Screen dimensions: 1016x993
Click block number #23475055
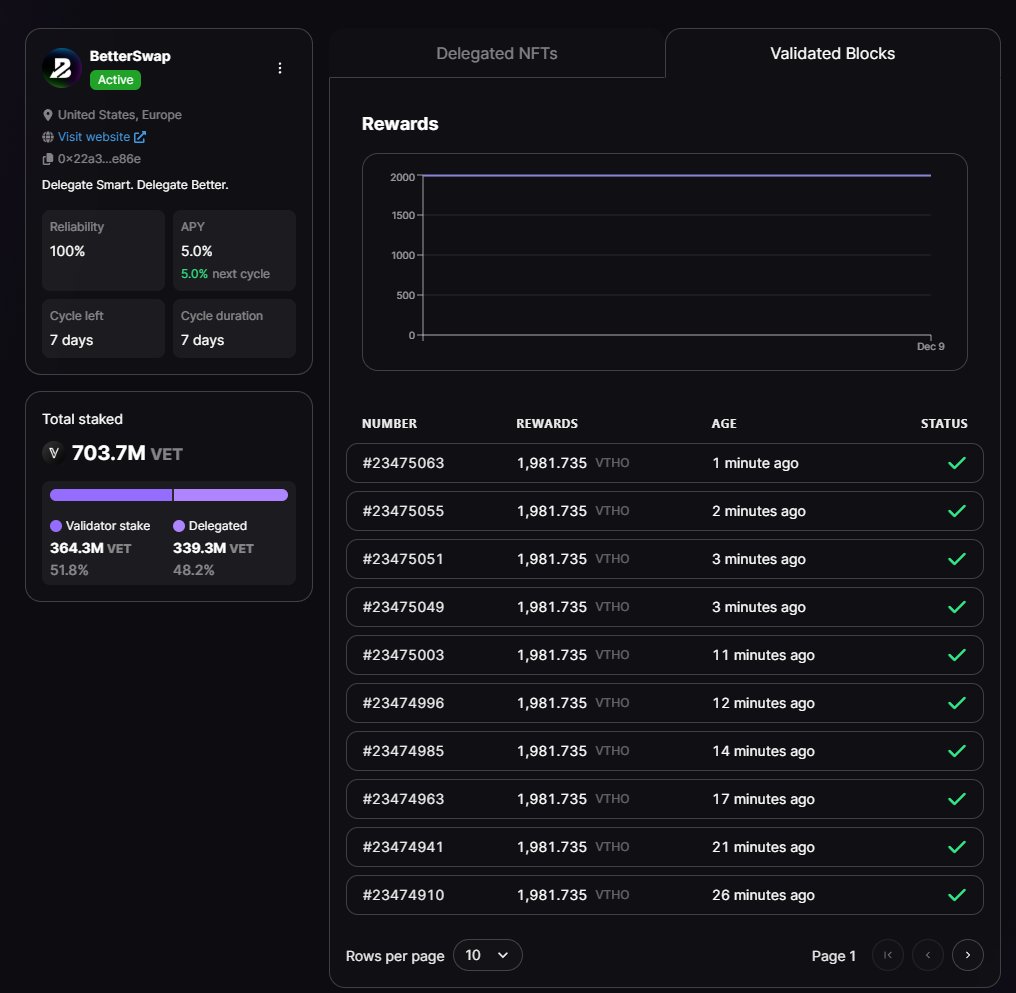point(403,511)
